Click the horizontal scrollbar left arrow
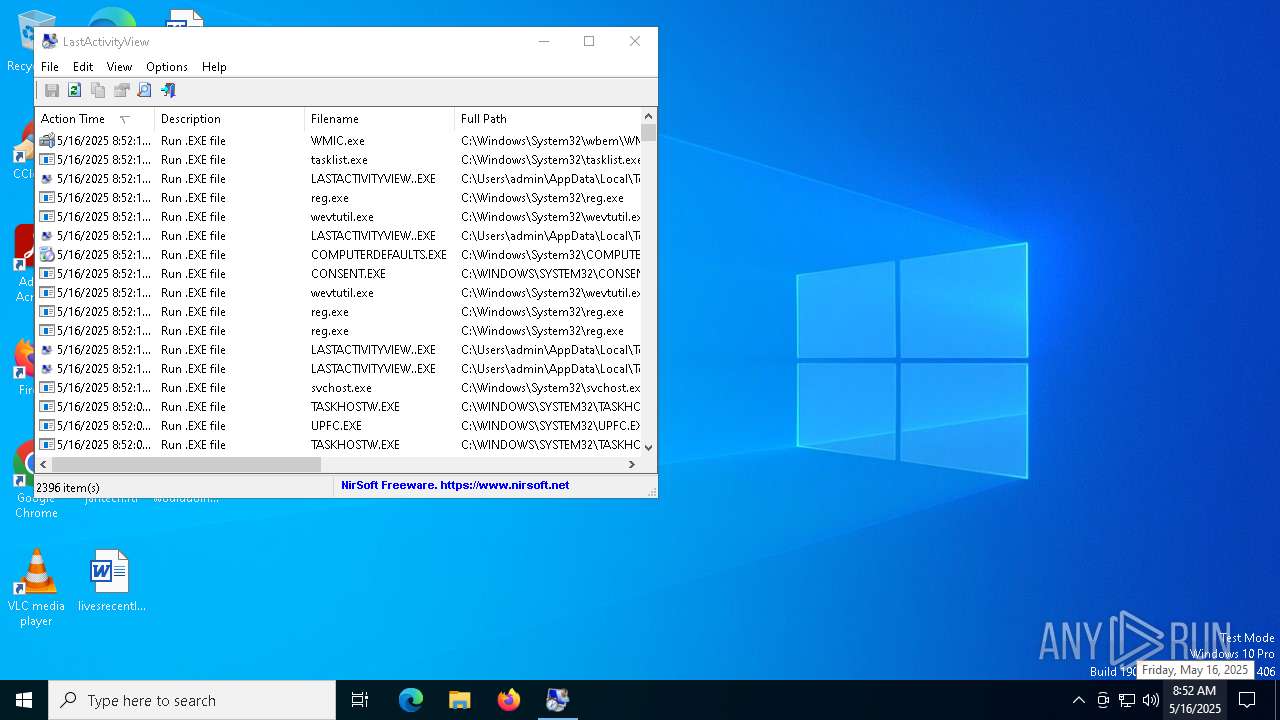Image resolution: width=1280 pixels, height=720 pixels. tap(44, 465)
